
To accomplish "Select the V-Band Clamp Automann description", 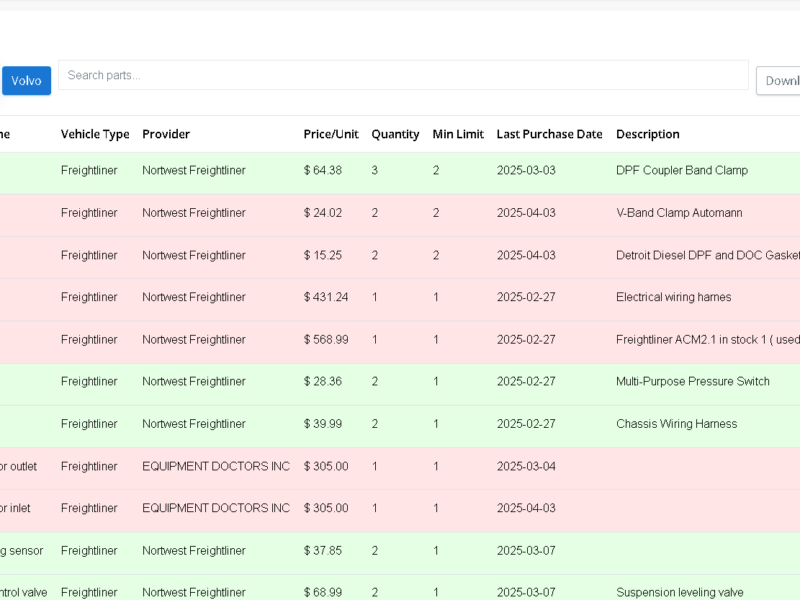I will [x=679, y=213].
